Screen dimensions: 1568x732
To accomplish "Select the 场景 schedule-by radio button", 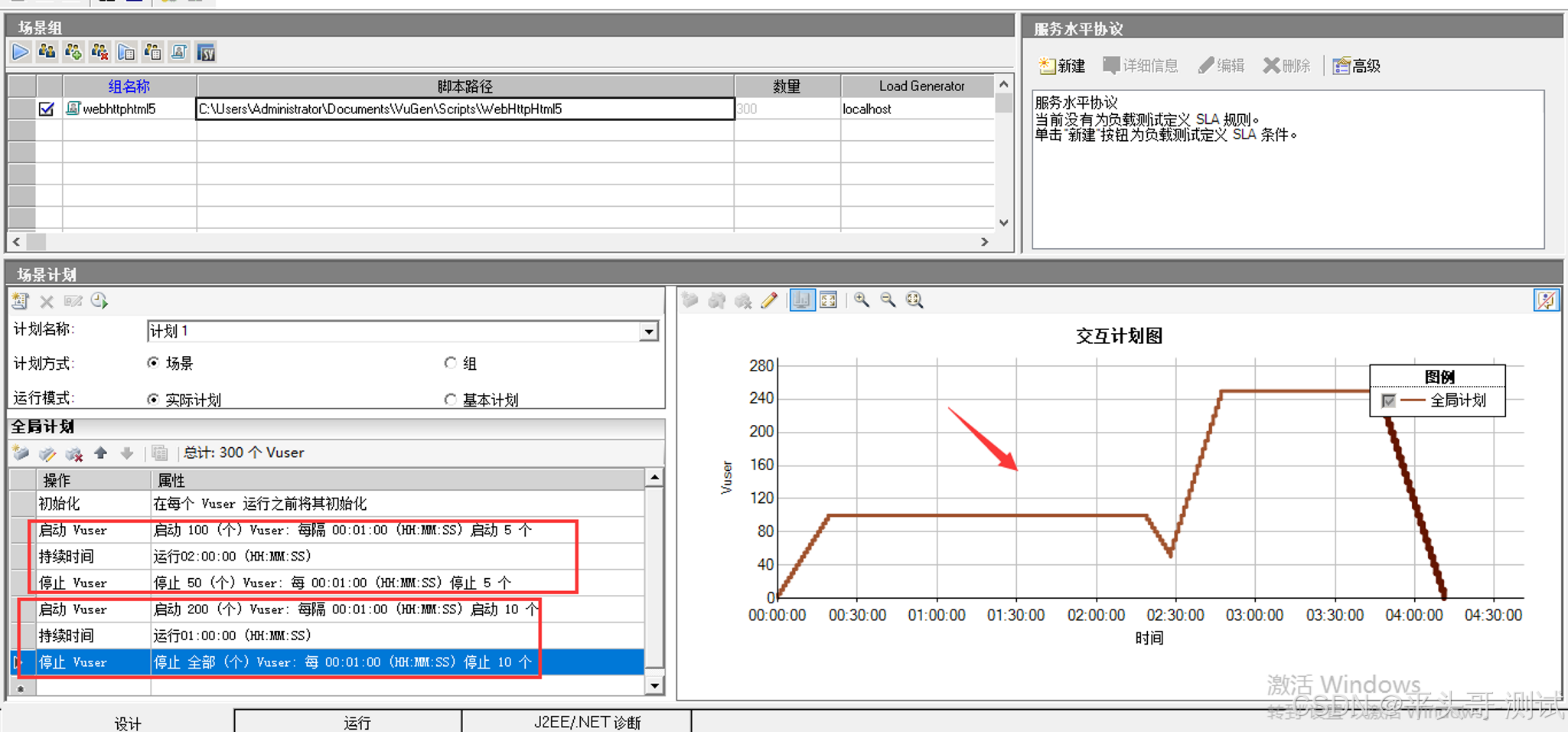I will [x=153, y=363].
